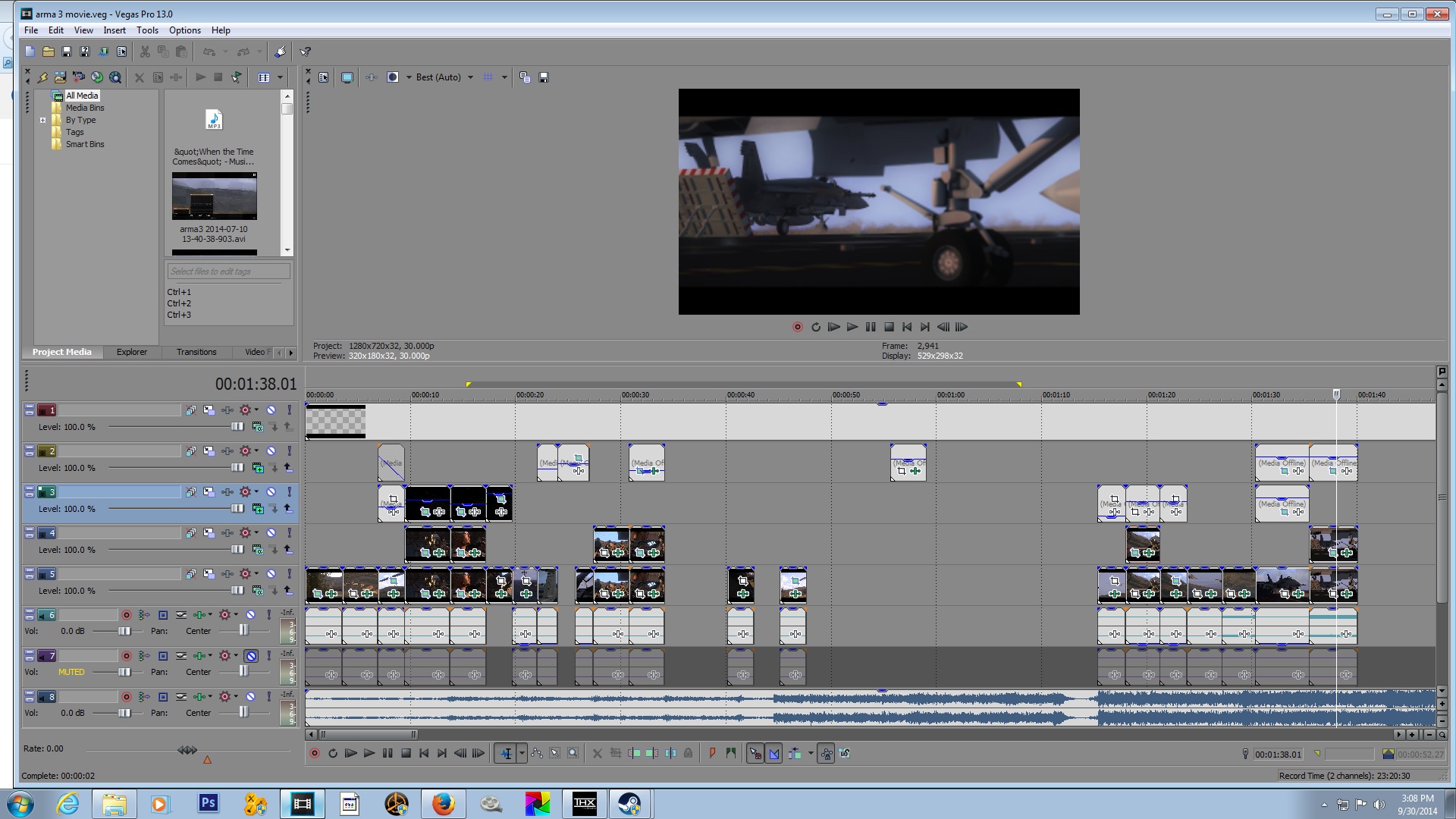1456x819 pixels.
Task: Click the Open project folder icon
Action: click(48, 52)
